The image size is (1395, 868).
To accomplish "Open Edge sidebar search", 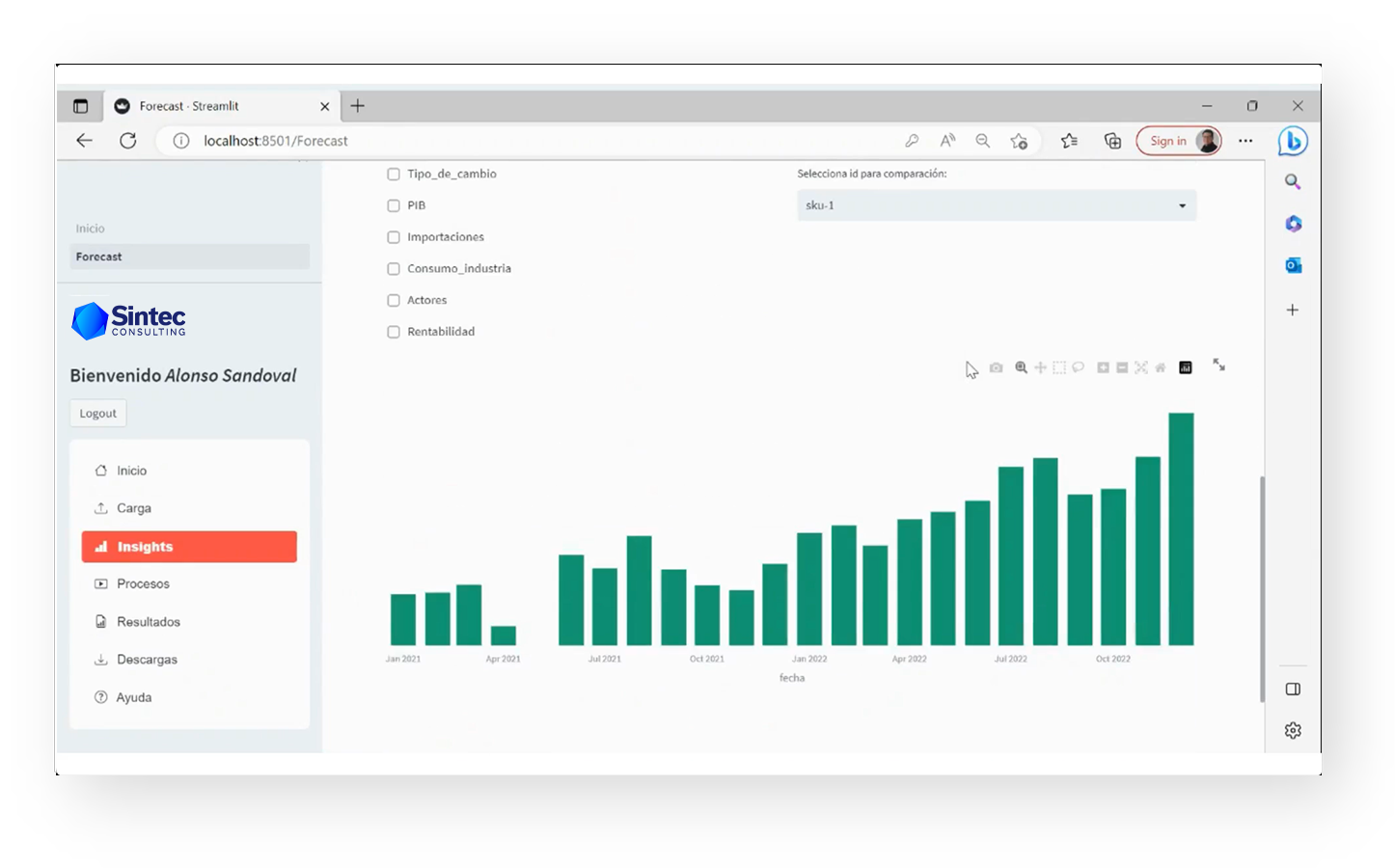I will tap(1293, 182).
